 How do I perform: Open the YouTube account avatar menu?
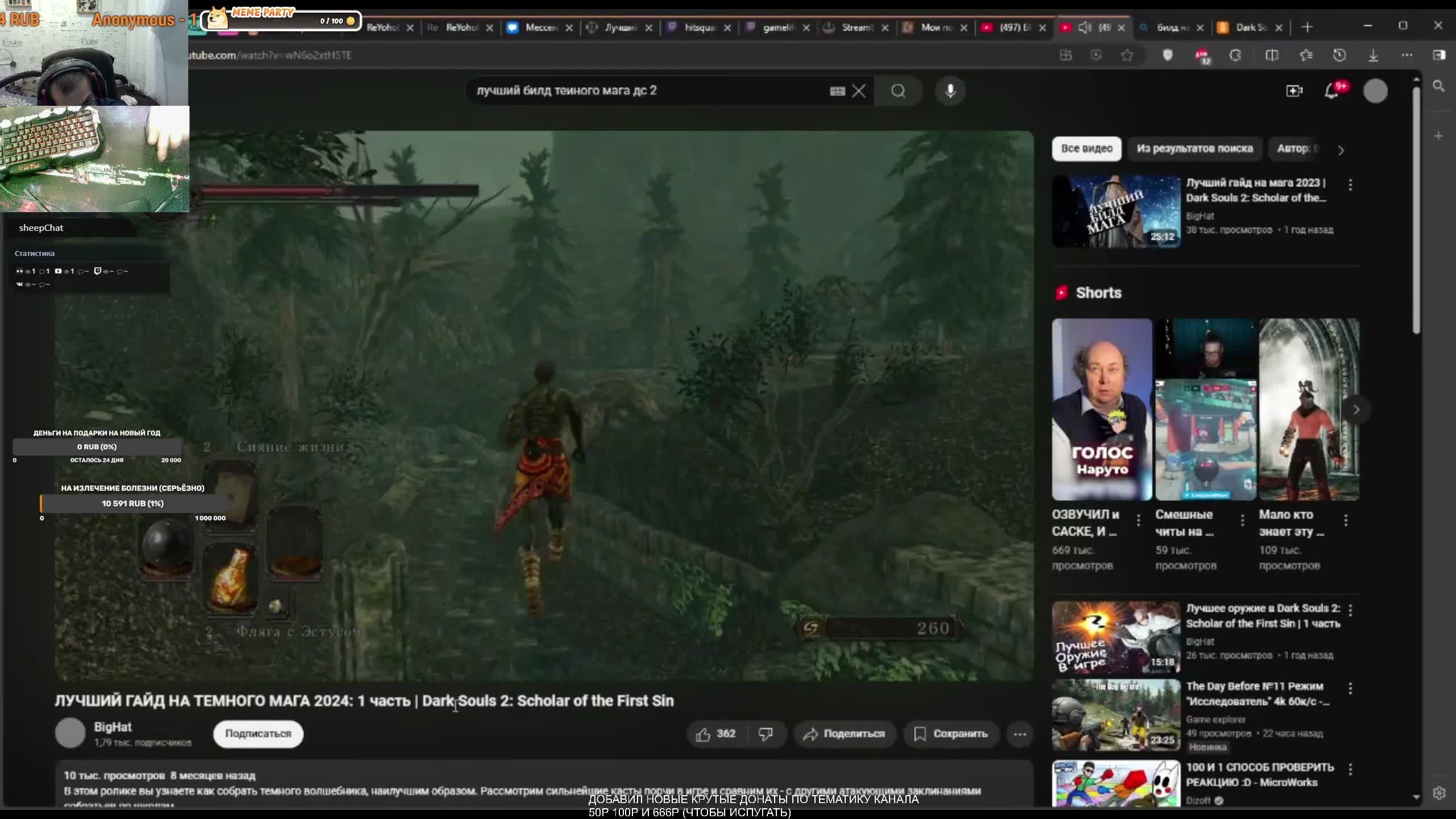tap(1375, 91)
